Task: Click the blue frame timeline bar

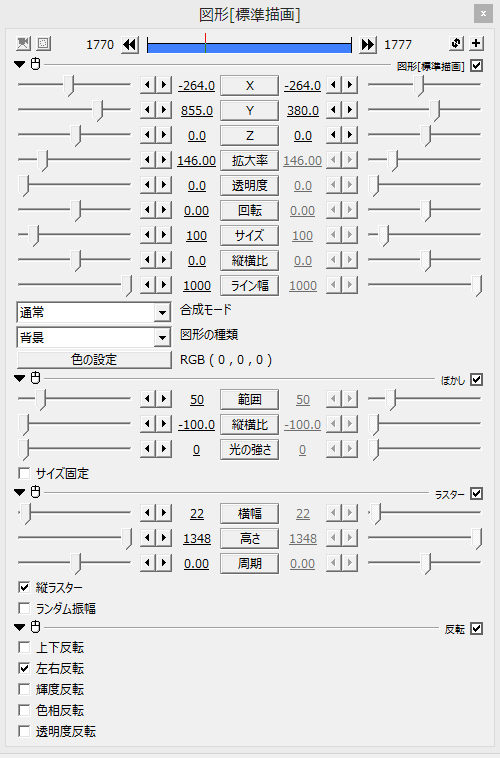Action: 249,47
